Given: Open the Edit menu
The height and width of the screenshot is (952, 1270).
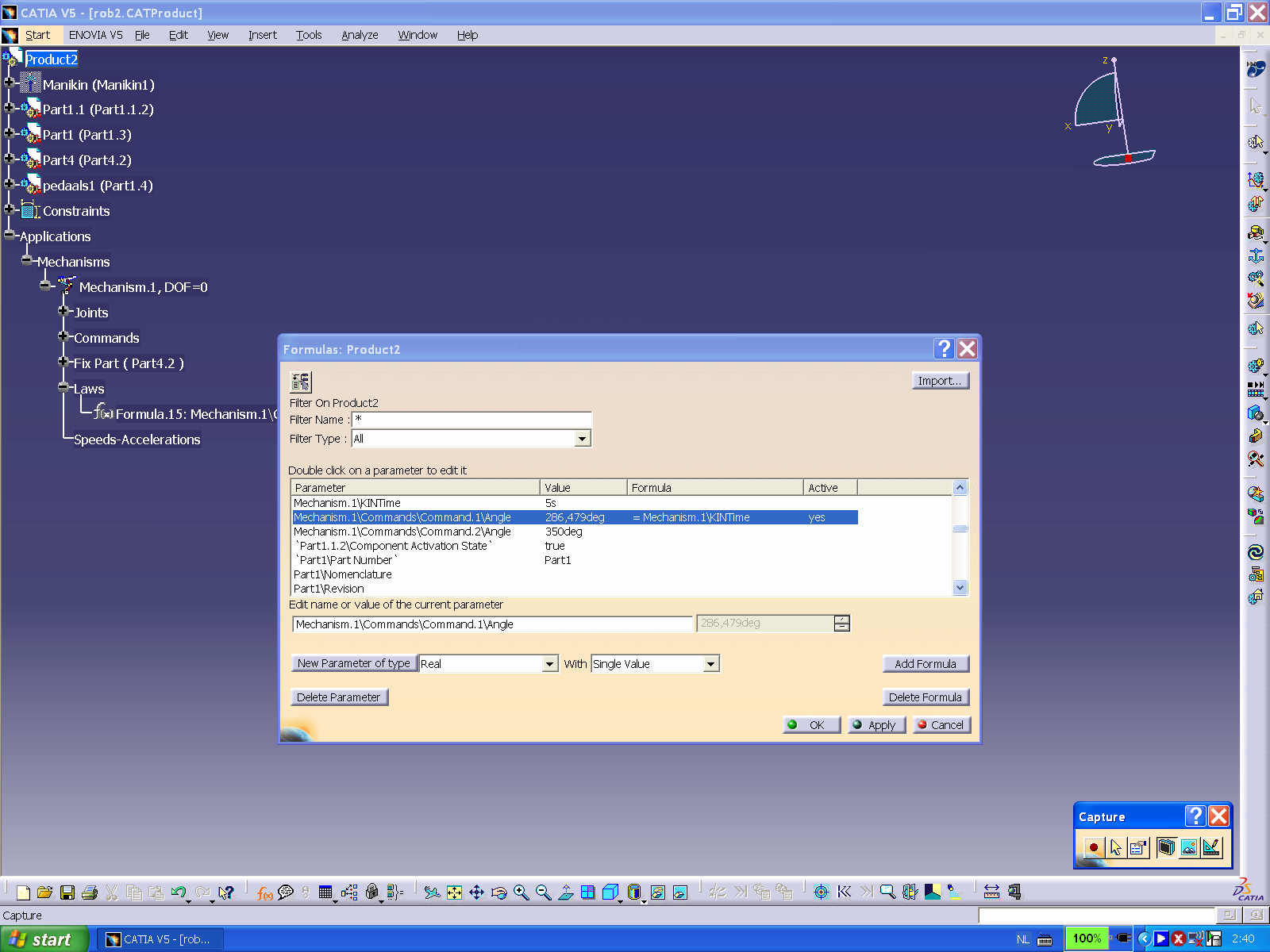Looking at the screenshot, I should tap(178, 35).
